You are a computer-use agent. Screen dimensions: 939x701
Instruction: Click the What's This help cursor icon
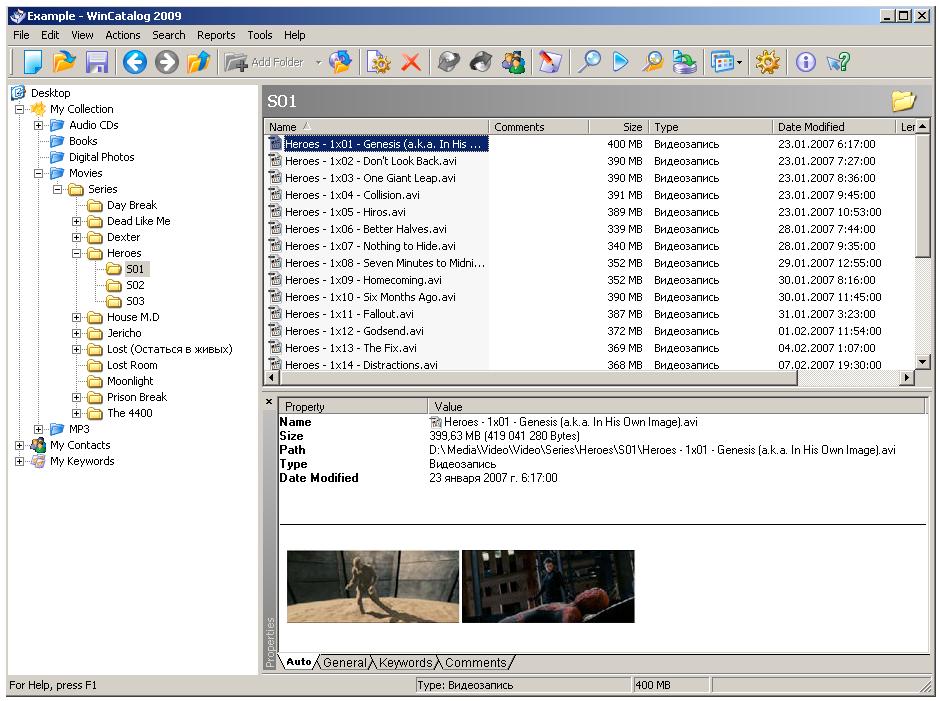pos(838,62)
